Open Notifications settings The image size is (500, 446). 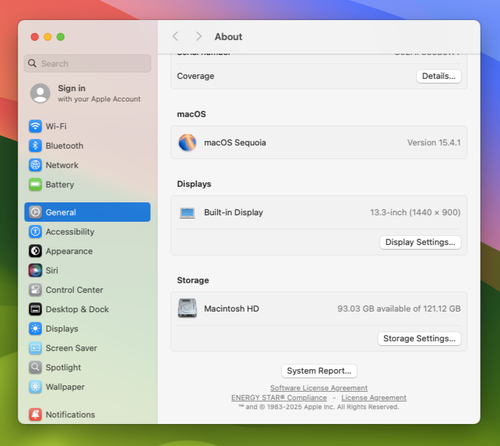click(87, 414)
